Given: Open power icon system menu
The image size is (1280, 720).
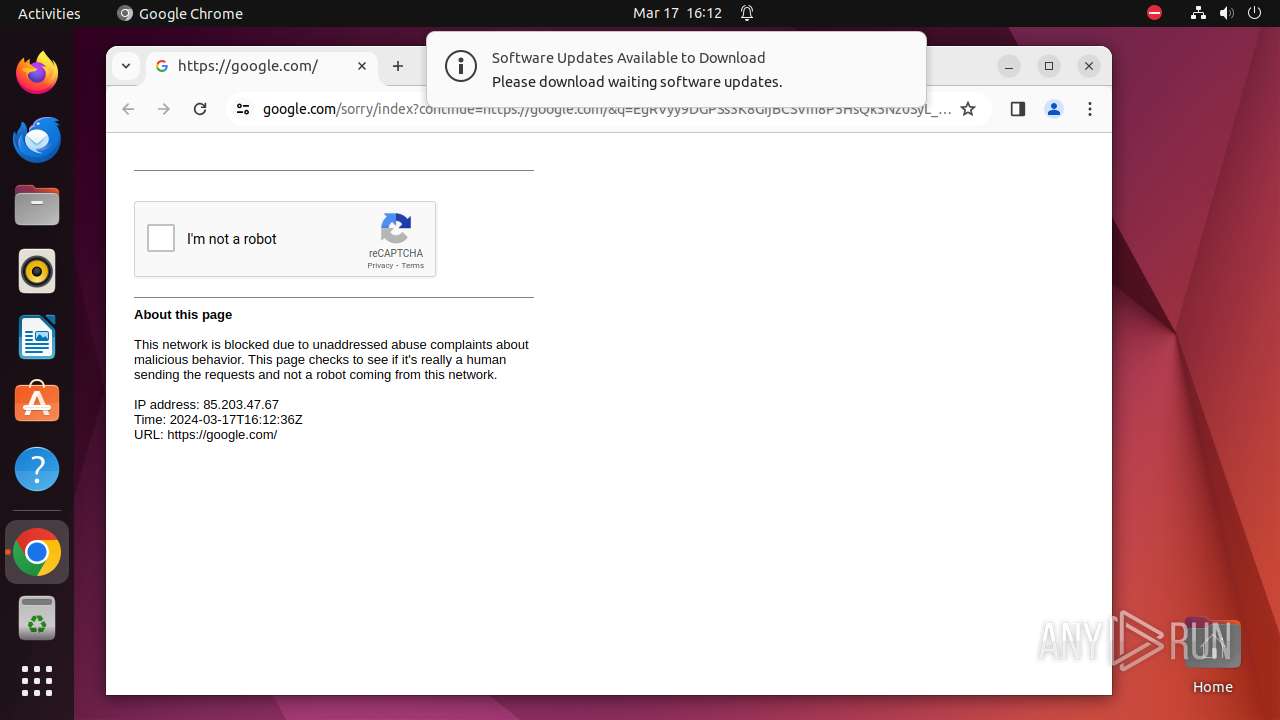Looking at the screenshot, I should [1254, 13].
